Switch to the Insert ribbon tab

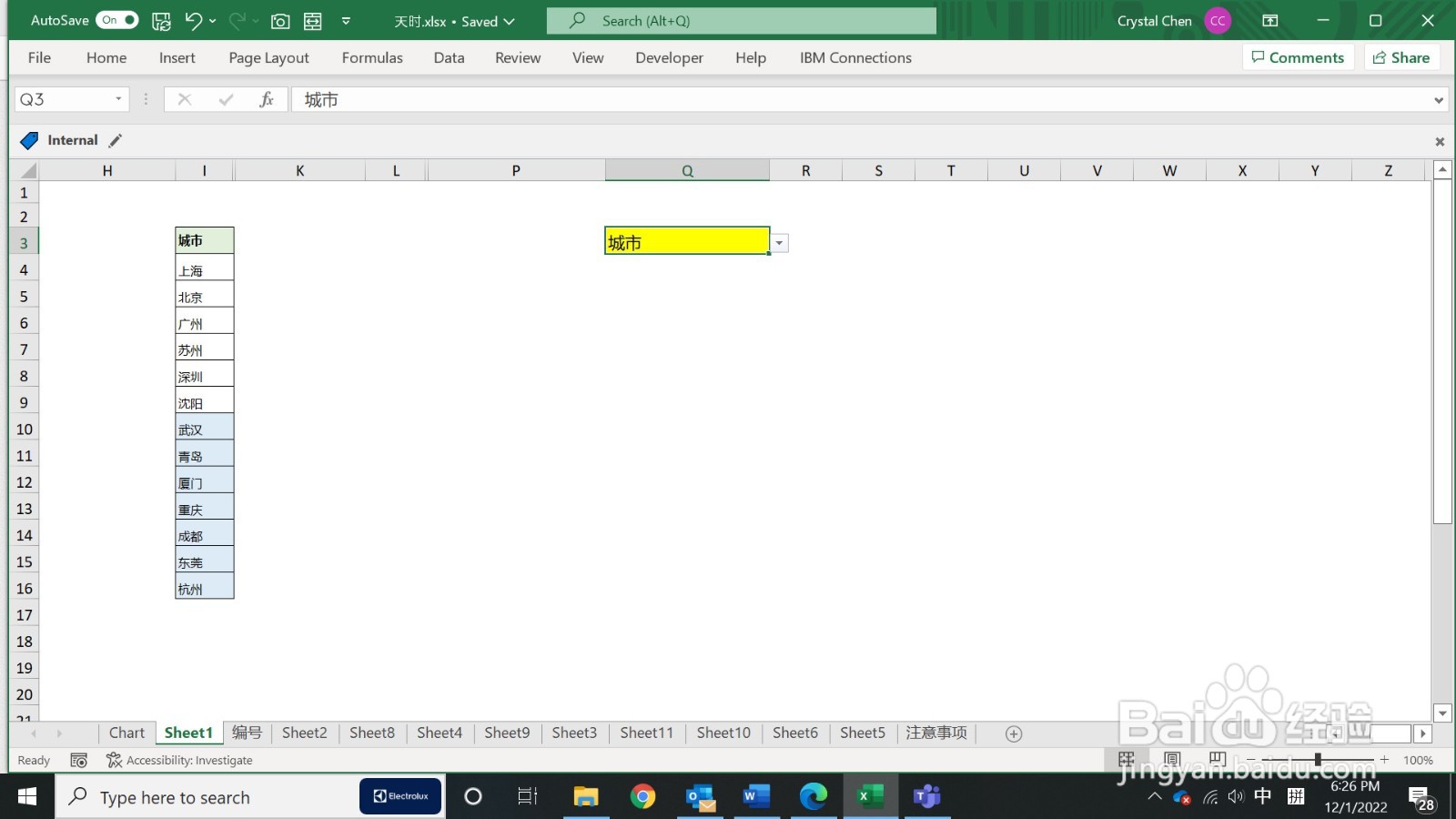coord(177,57)
